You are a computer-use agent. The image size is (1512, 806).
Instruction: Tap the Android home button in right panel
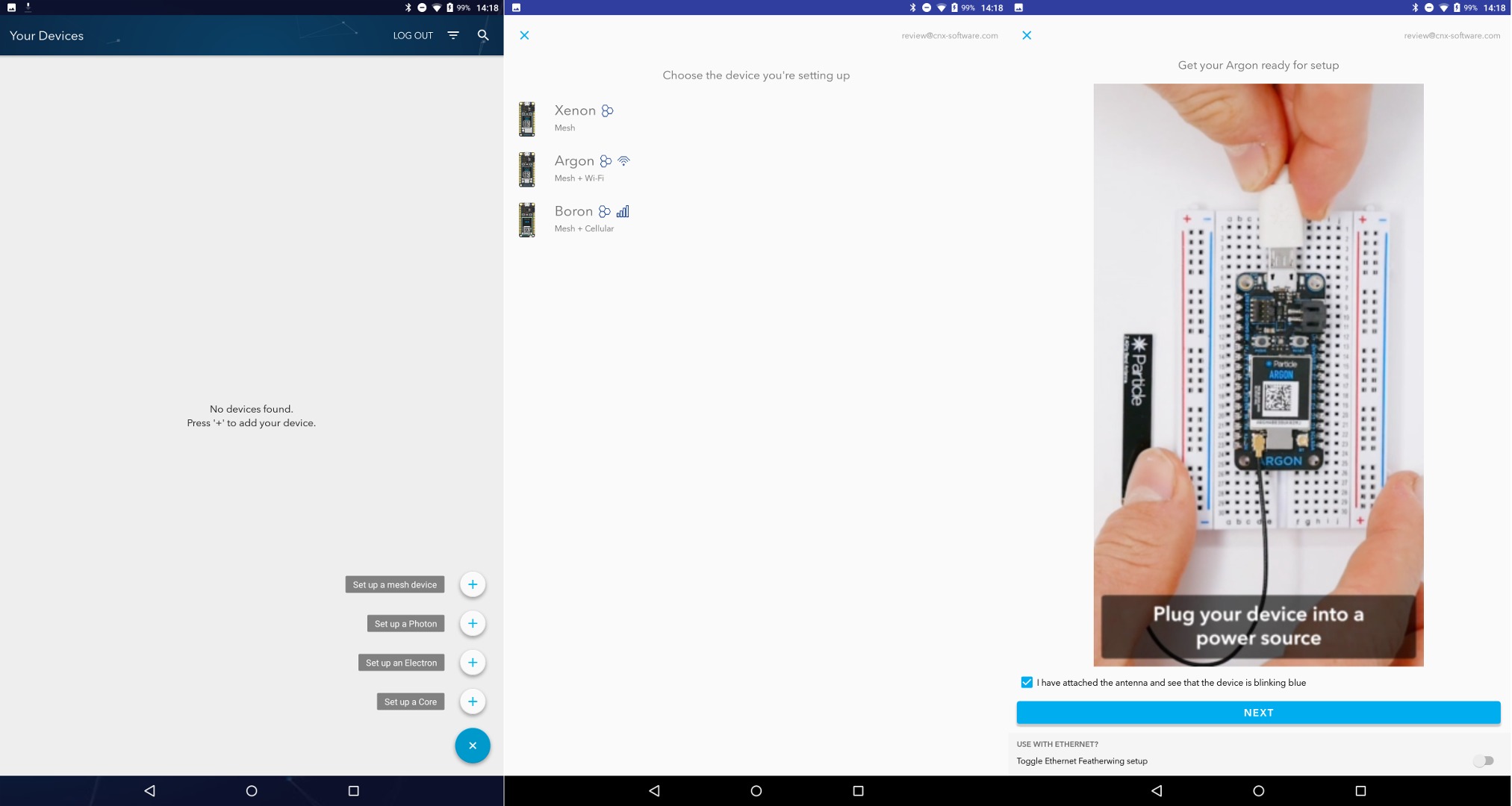[x=1259, y=790]
